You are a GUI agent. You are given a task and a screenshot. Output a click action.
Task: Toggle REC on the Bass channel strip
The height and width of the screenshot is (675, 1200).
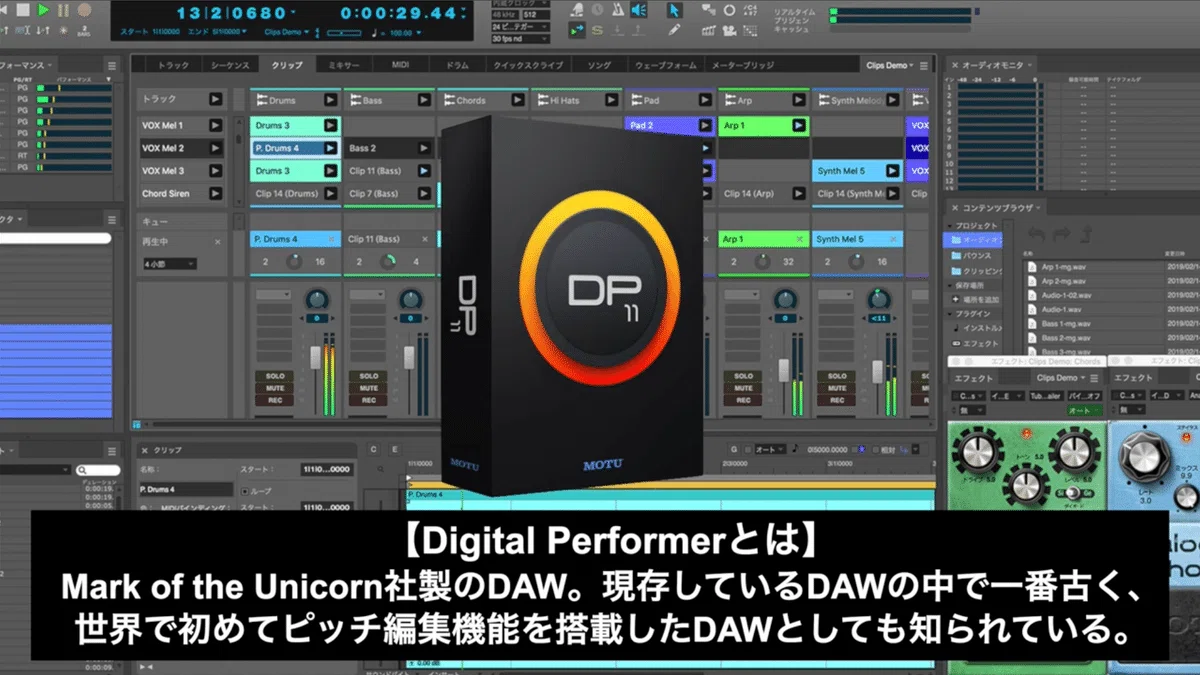[x=369, y=400]
